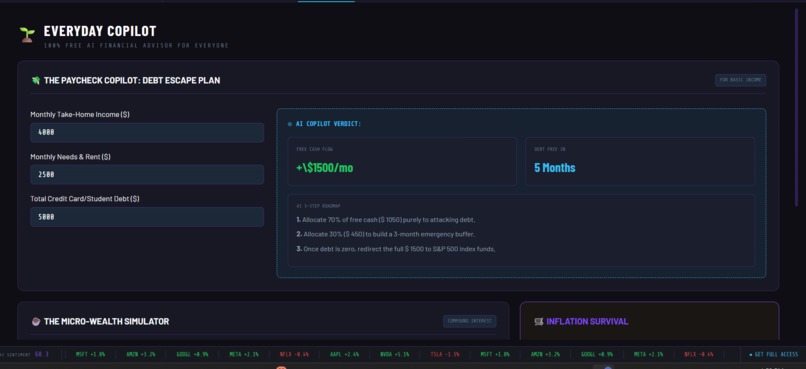
Task: Click roadmap step 2 about emergency buffer
Action: click(x=386, y=234)
